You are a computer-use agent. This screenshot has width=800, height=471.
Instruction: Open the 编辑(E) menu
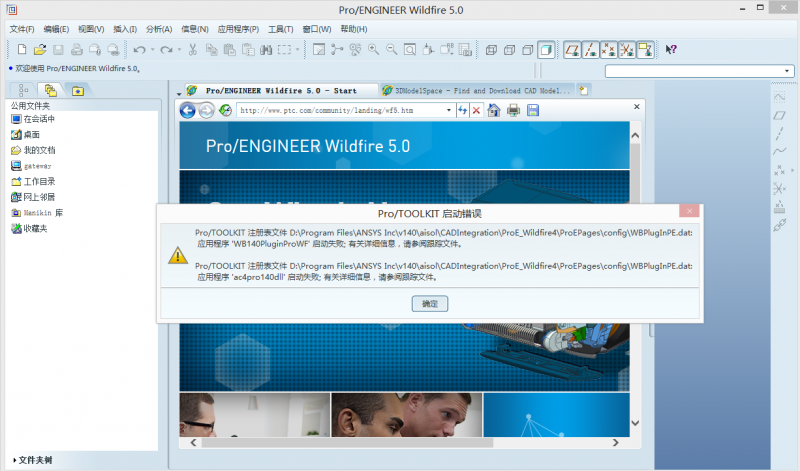[x=56, y=29]
